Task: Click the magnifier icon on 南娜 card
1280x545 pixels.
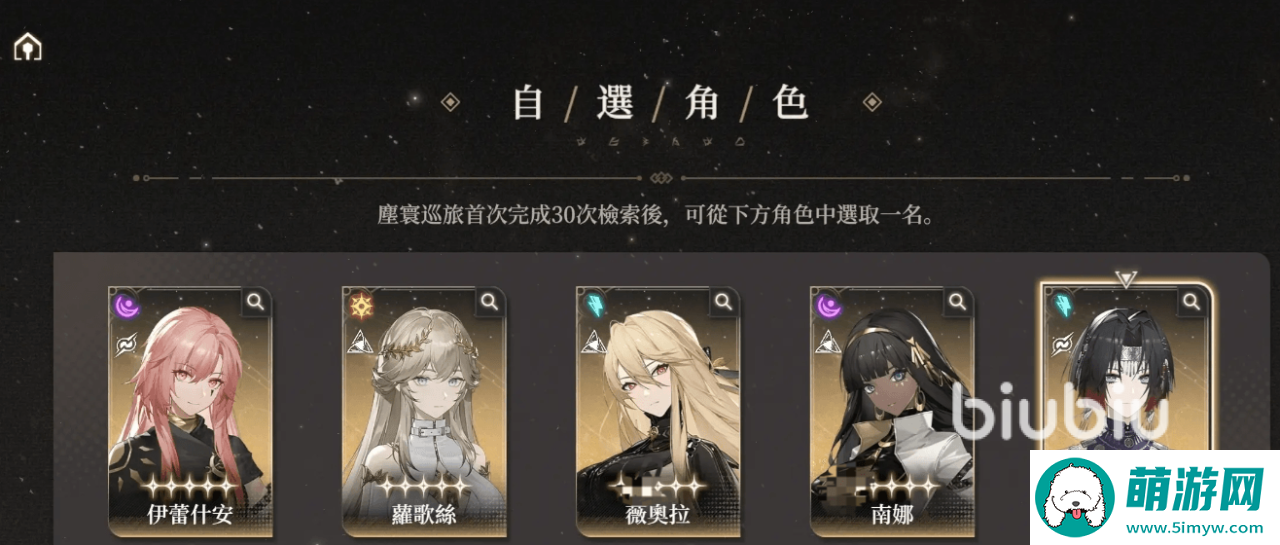Action: (958, 302)
